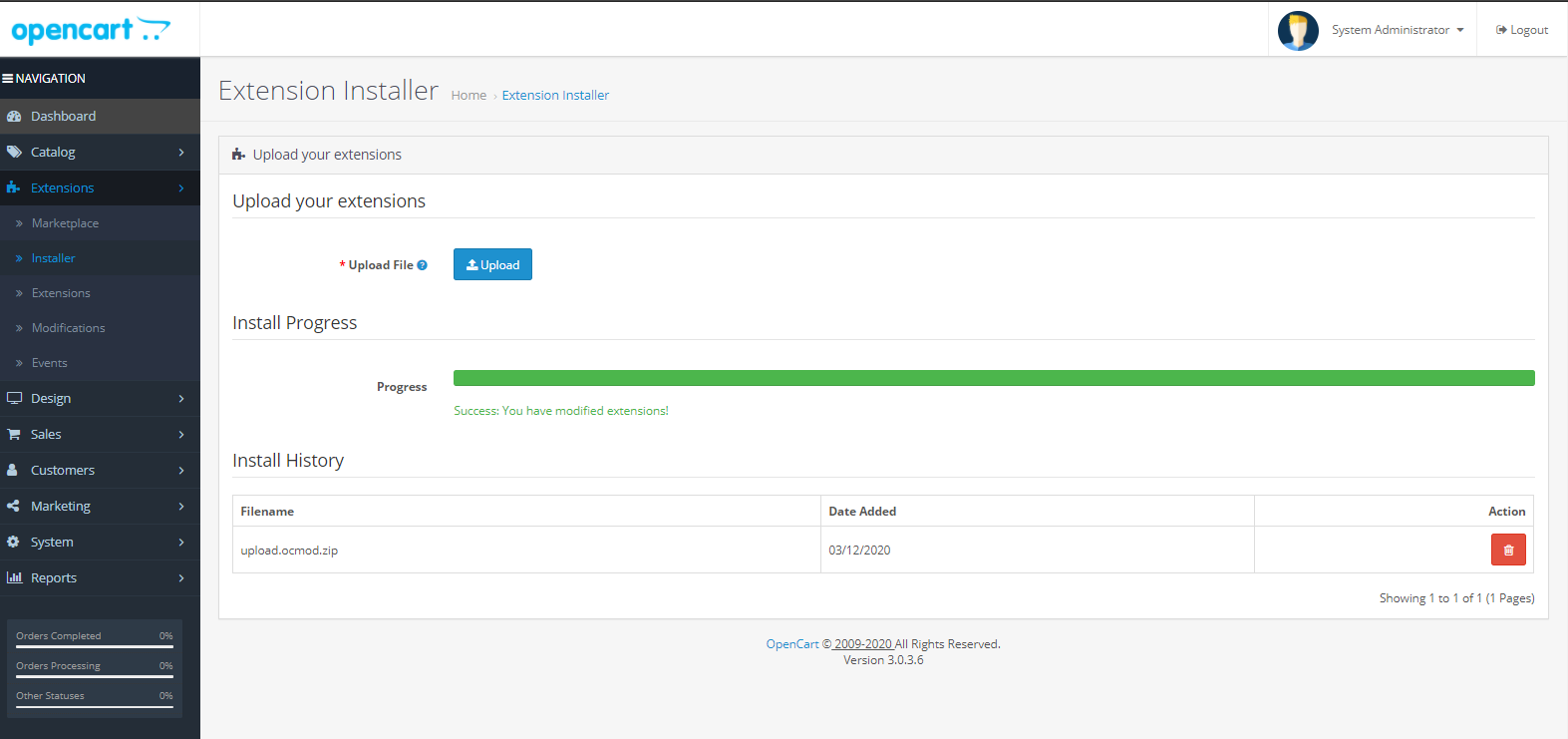Expand the Catalog menu chevron
The height and width of the screenshot is (739, 1568).
[x=181, y=153]
